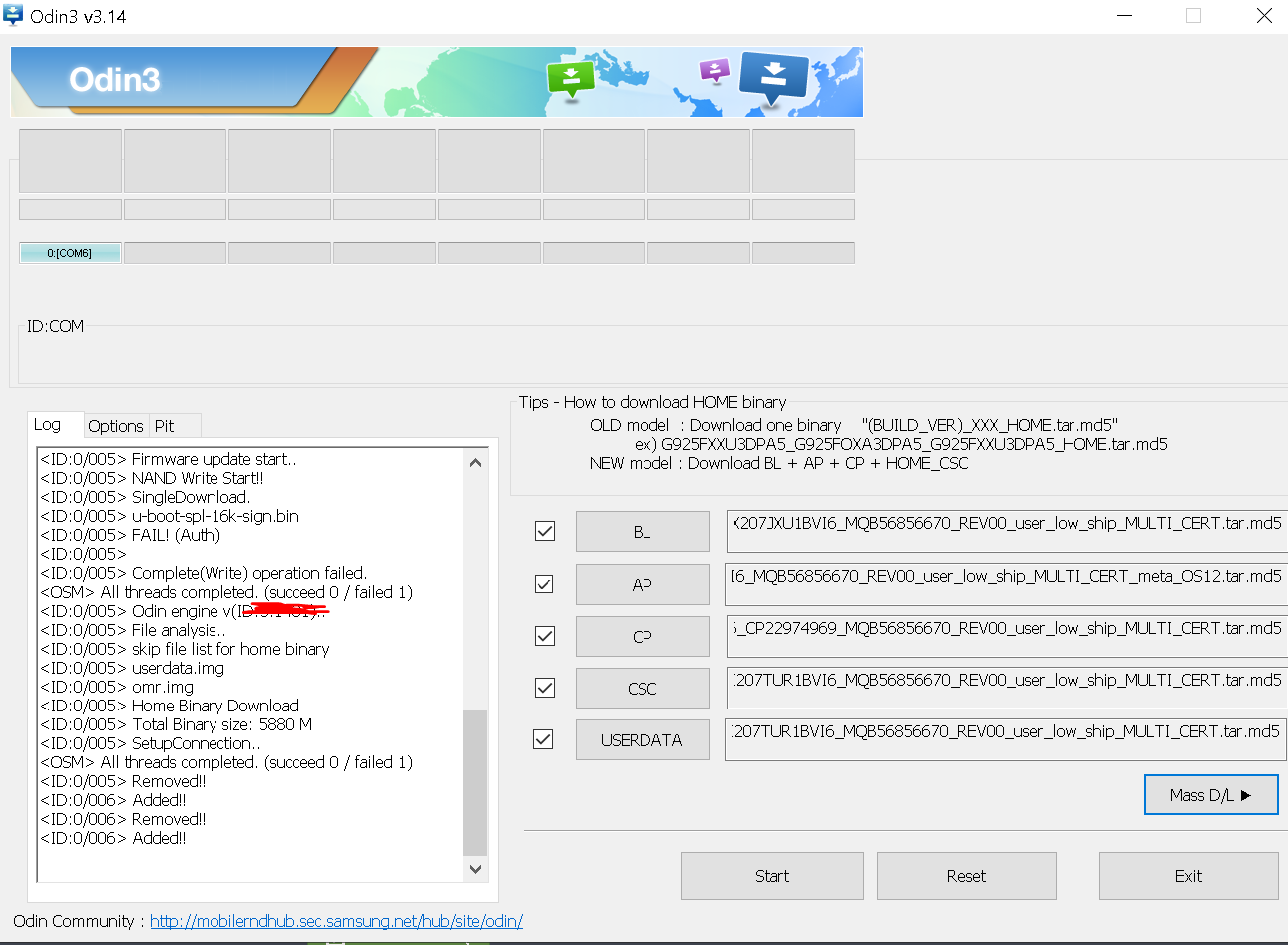Uncheck the USERDATA checkbox
The width and height of the screenshot is (1288, 945).
pos(543,738)
